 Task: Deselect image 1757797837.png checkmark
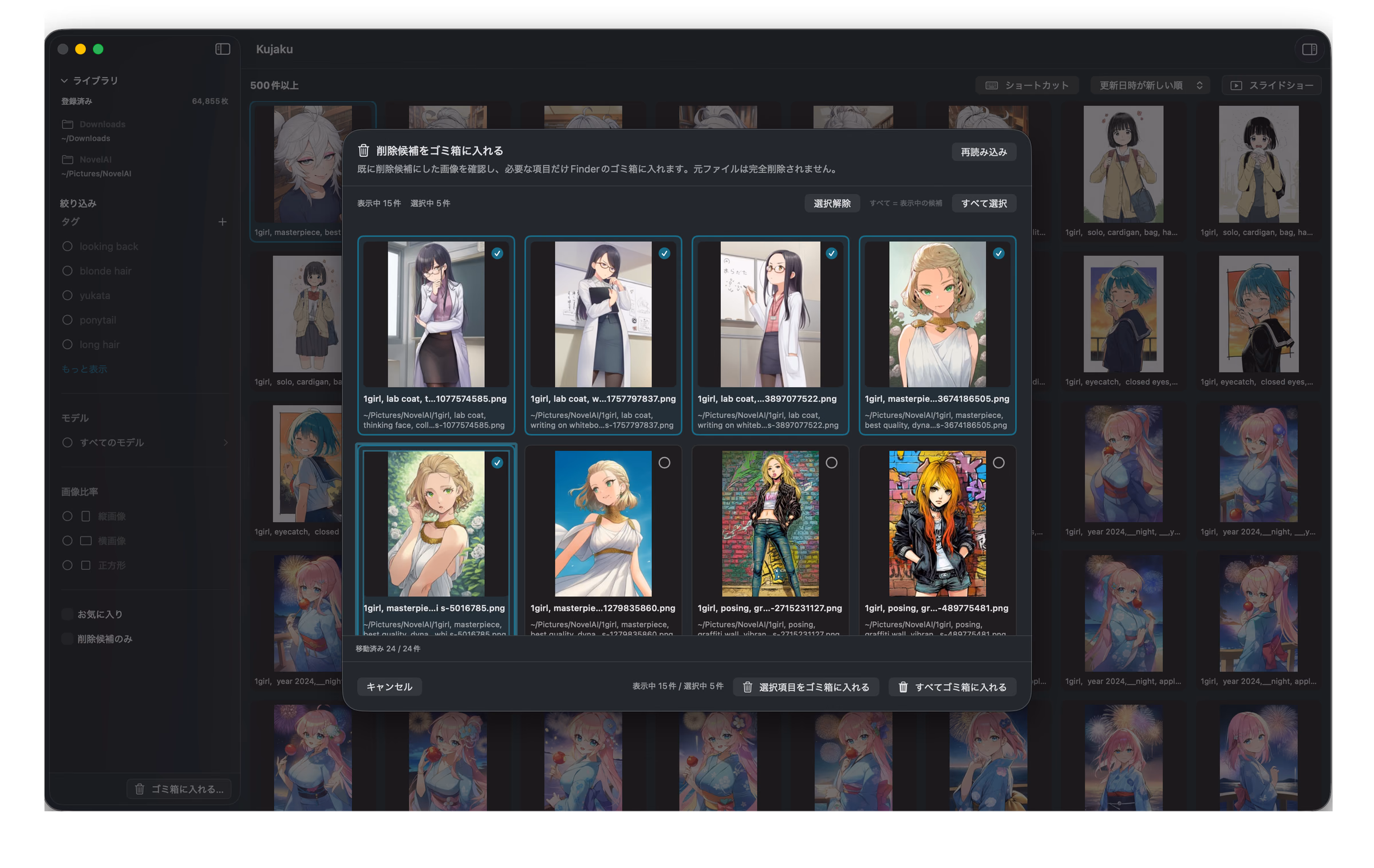665,253
